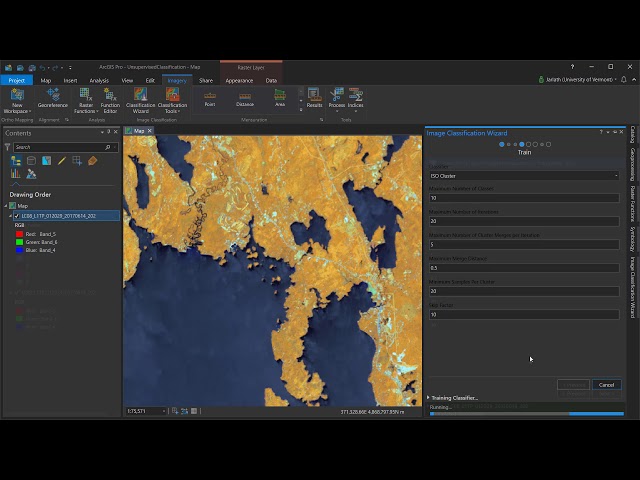Switch to the Insert ribbon tab
This screenshot has width=640, height=480.
click(70, 80)
